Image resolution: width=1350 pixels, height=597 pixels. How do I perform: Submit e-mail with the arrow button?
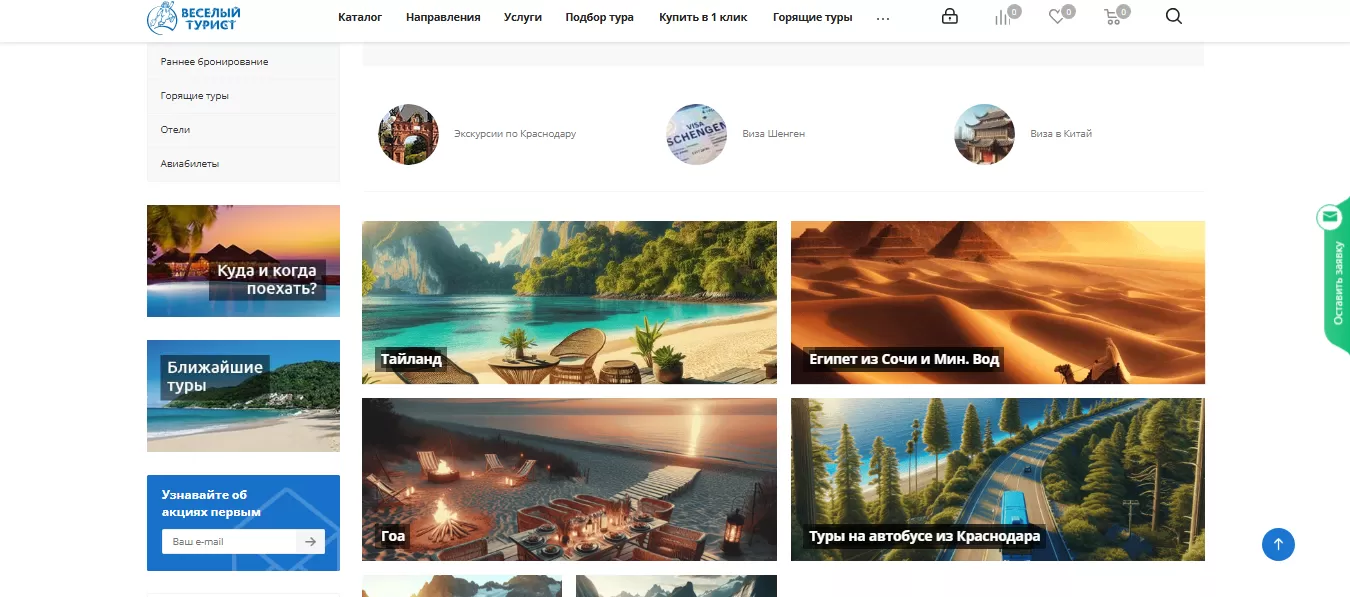[x=311, y=541]
